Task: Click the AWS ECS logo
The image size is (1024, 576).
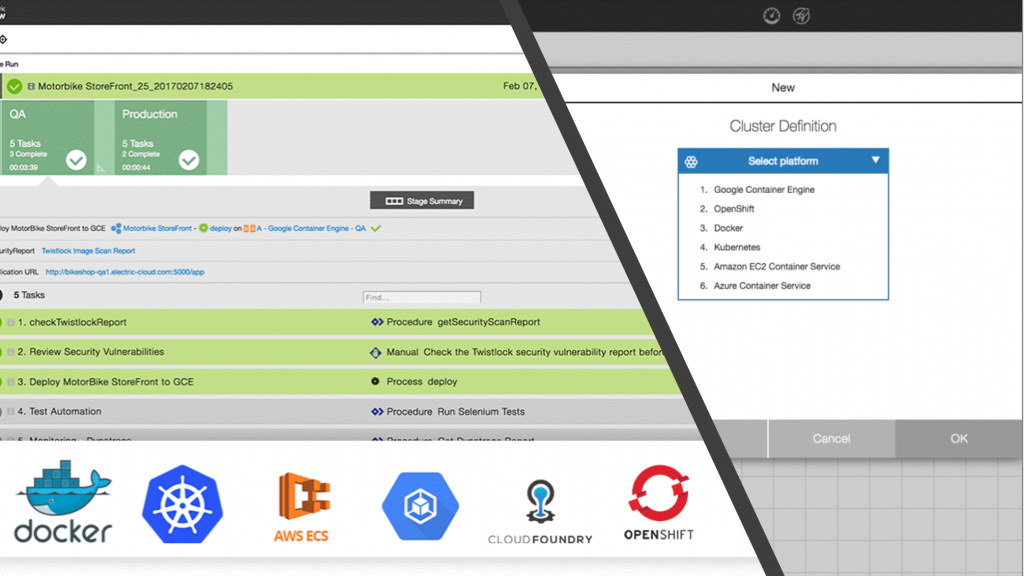Action: tap(302, 507)
